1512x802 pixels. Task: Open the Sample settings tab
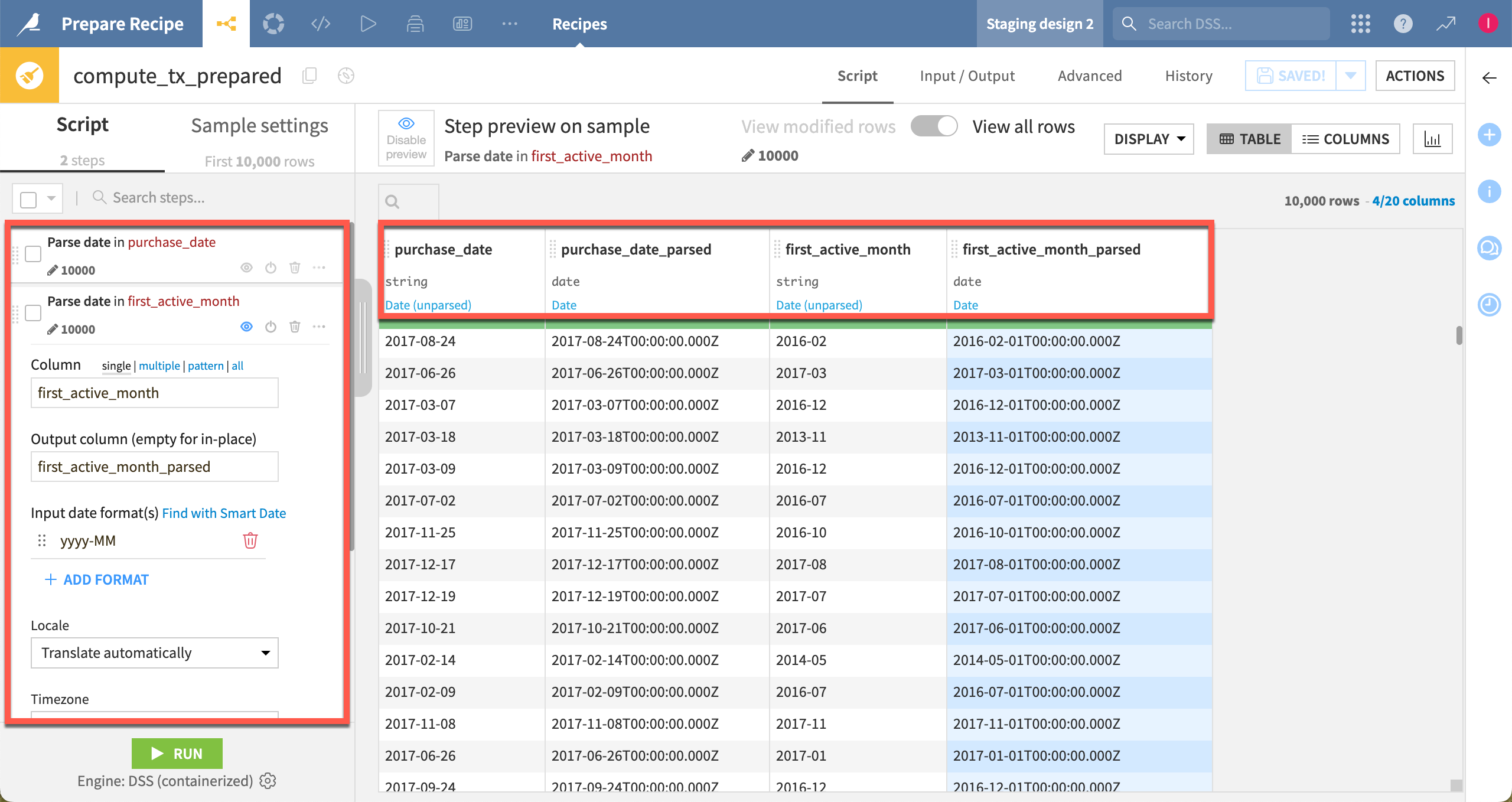click(x=260, y=141)
